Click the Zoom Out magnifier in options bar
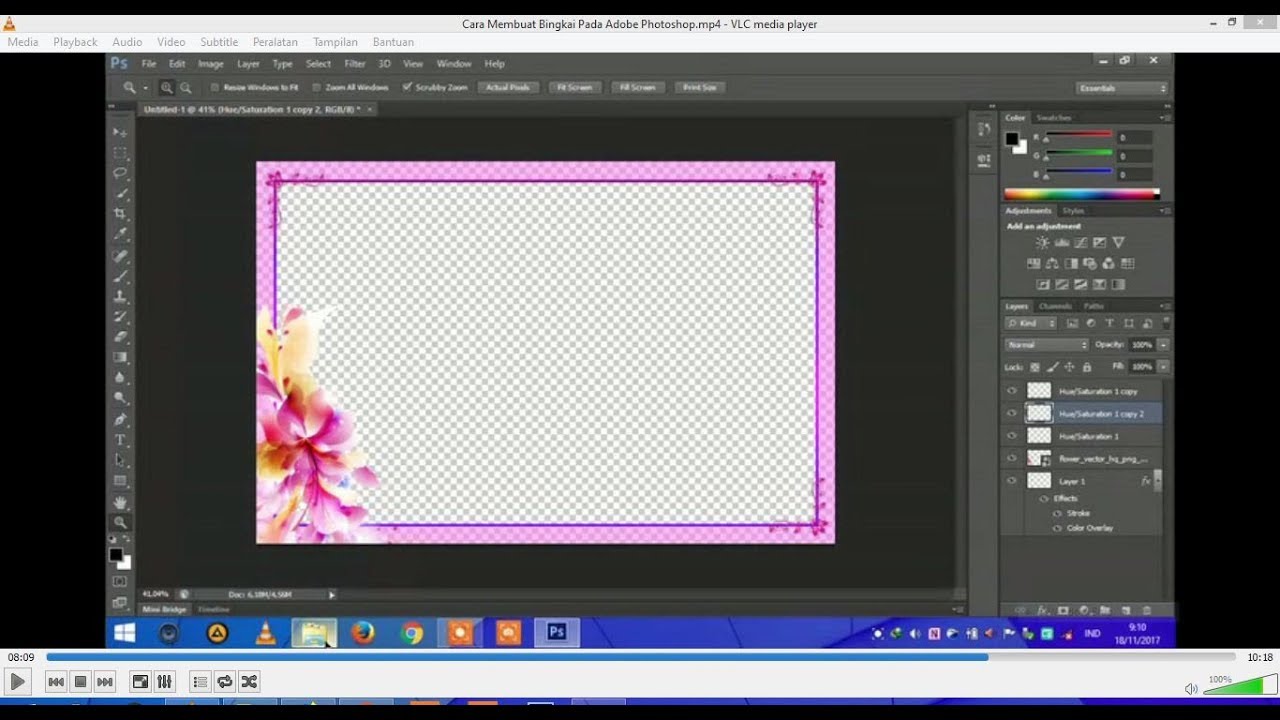The height and width of the screenshot is (720, 1280). [185, 88]
